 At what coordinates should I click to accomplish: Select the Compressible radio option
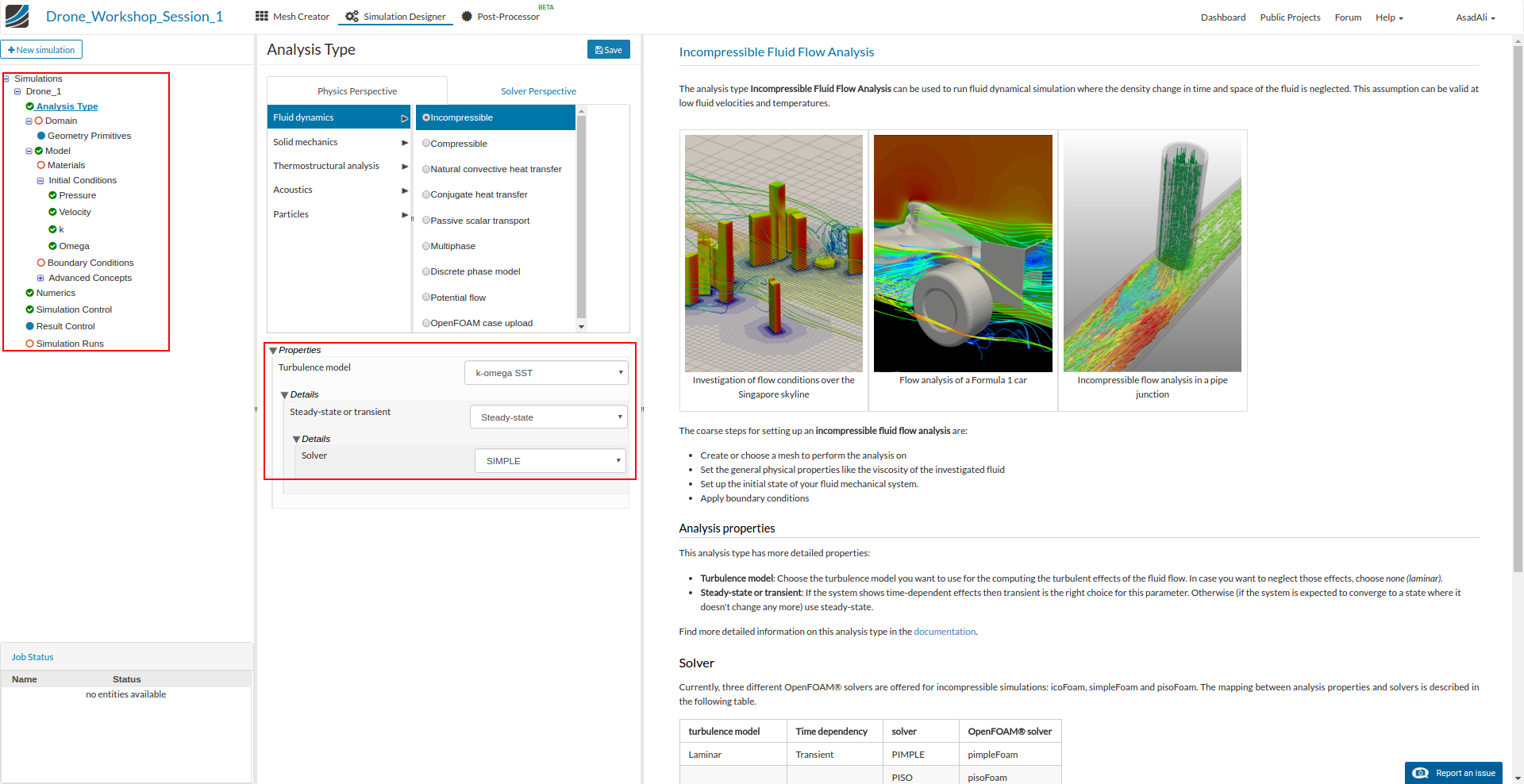pos(426,144)
